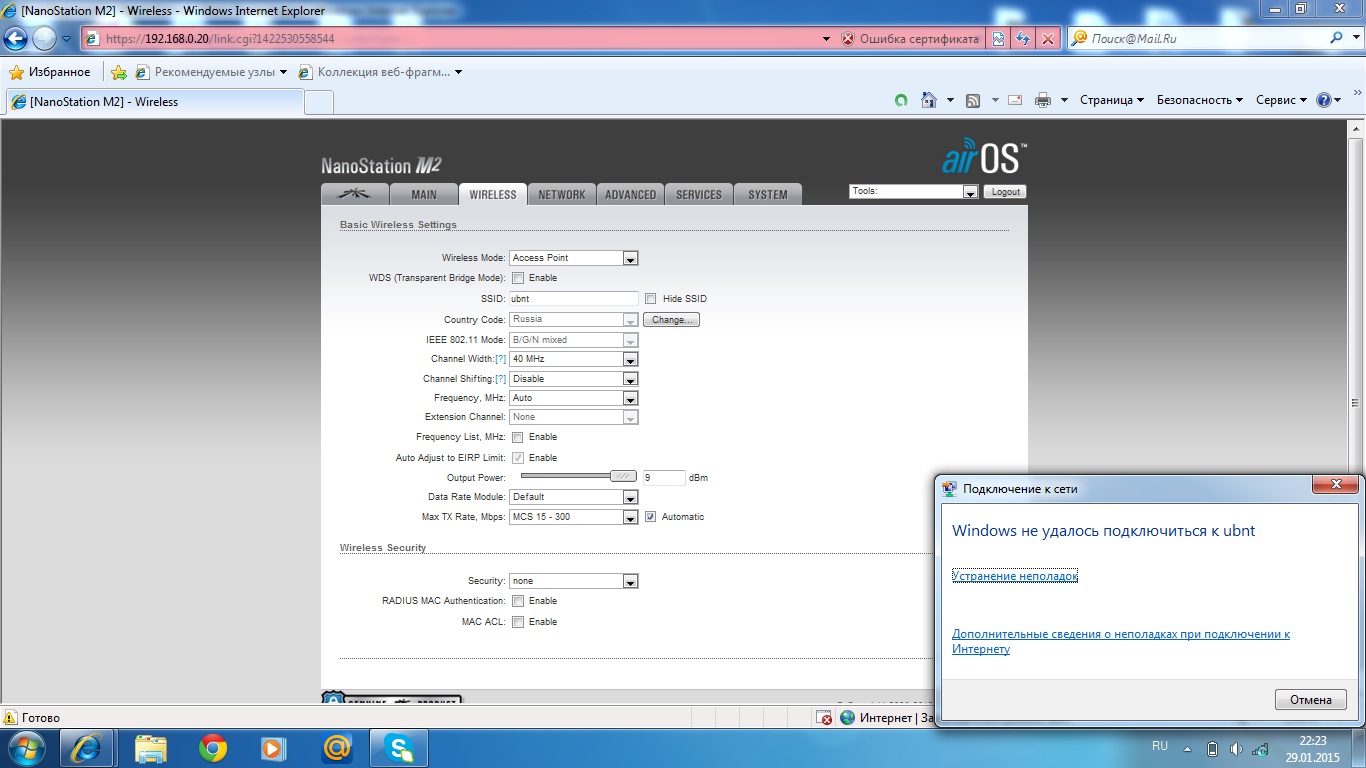The height and width of the screenshot is (768, 1366).
Task: Click the search magnifier icon
Action: (x=1337, y=38)
